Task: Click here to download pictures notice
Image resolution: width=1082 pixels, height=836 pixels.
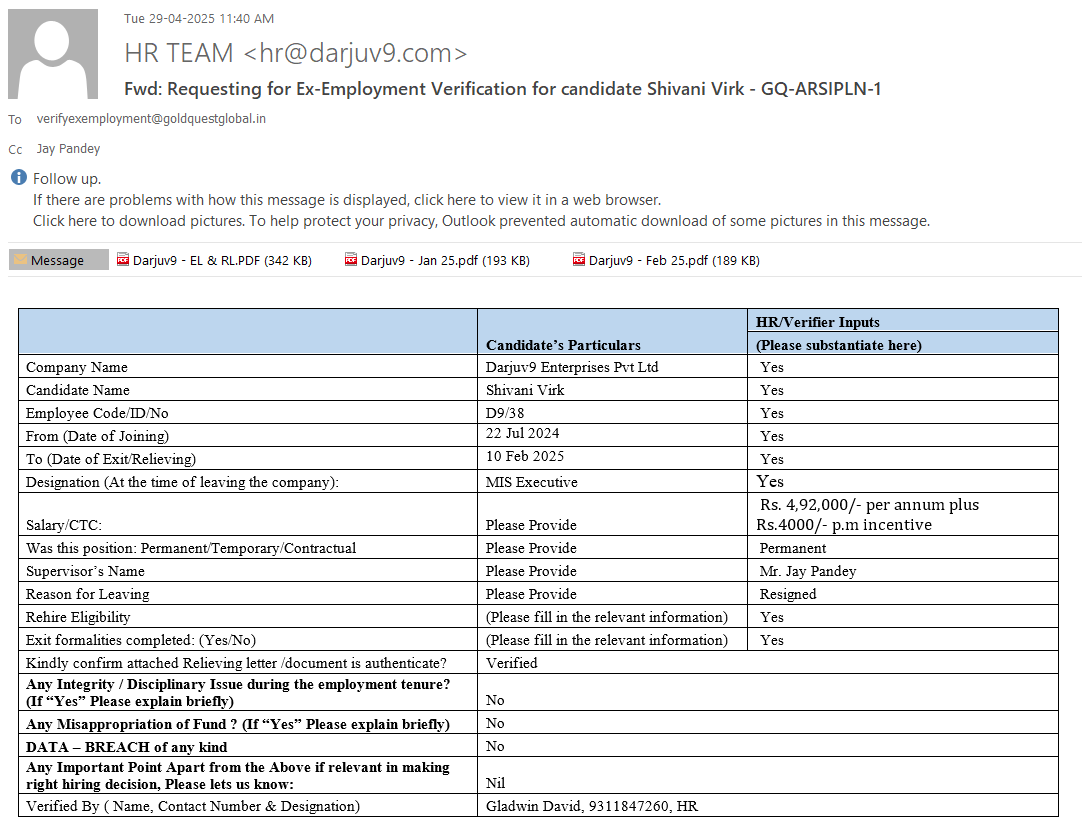Action: (x=482, y=221)
